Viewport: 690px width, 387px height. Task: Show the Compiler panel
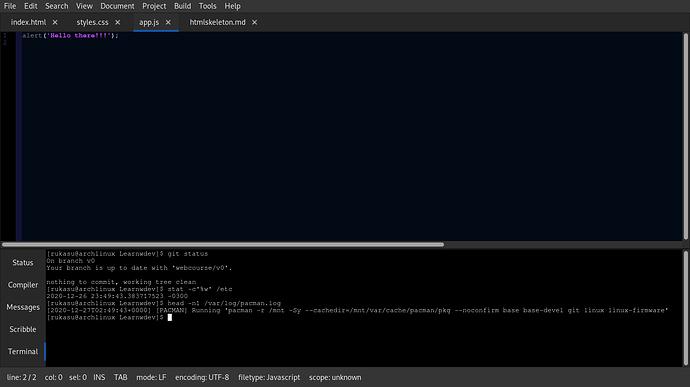pos(22,285)
